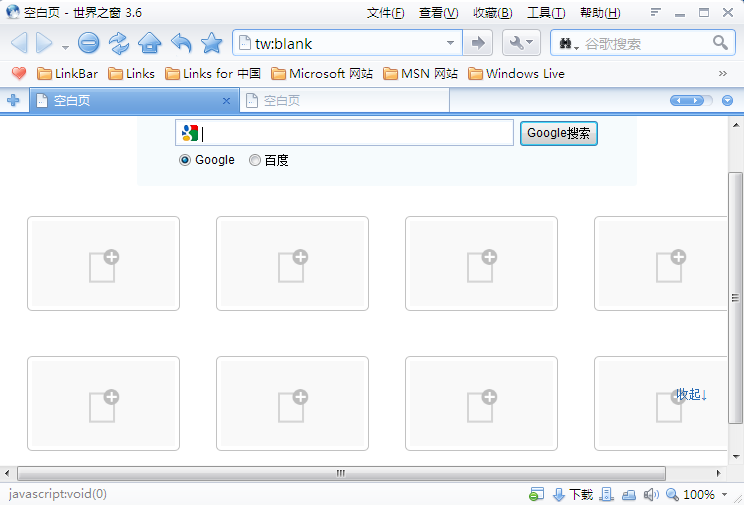Refresh the page with the reload icon
This screenshot has width=744, height=505.
tap(119, 43)
